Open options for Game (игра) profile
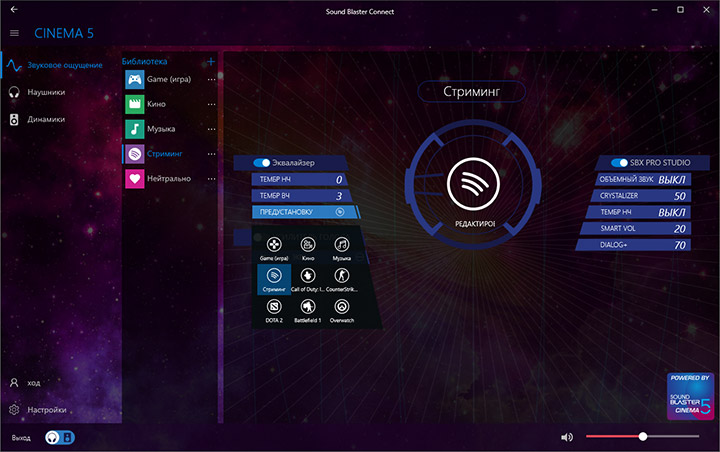 [x=211, y=79]
